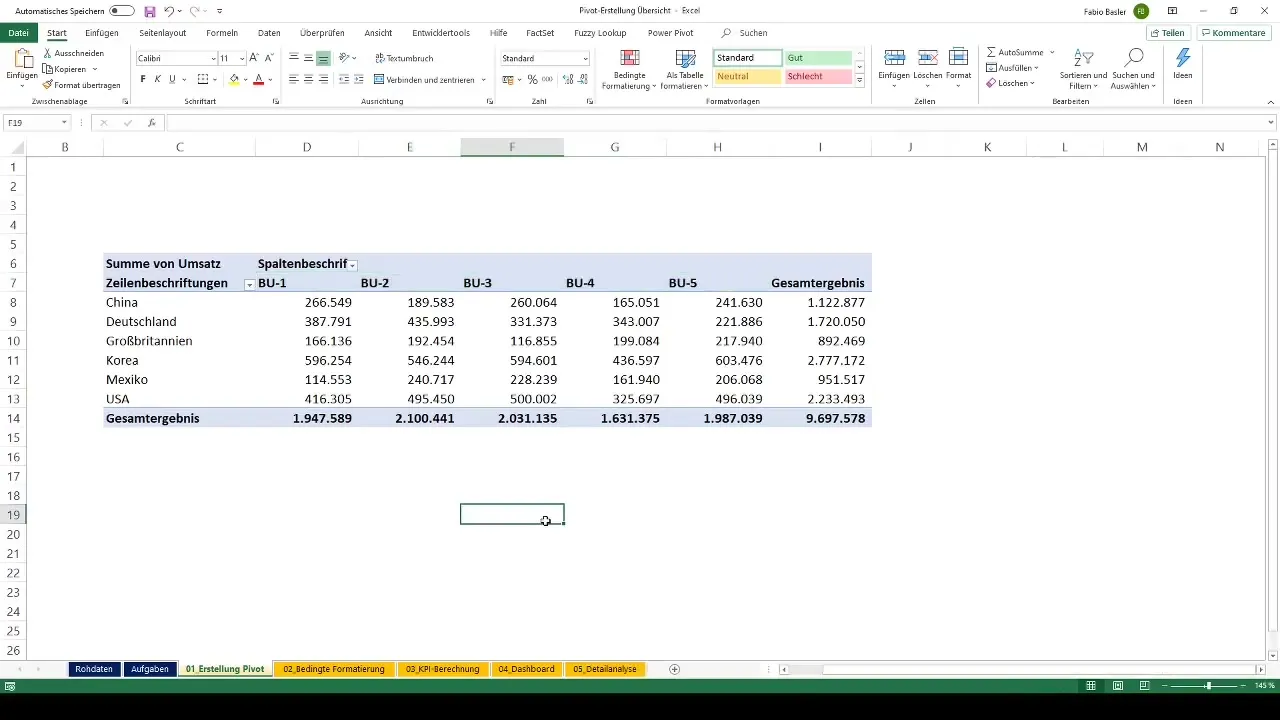1280x720 pixels.
Task: Apply thousands separator (000) icon
Action: point(547,79)
